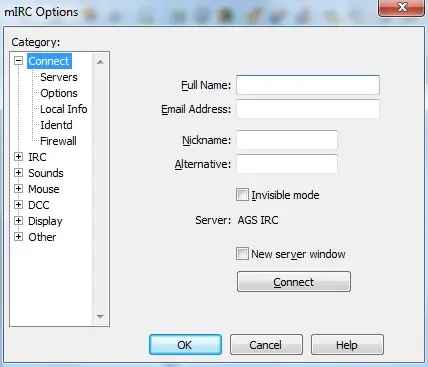Expand the IRC category
This screenshot has width=428, height=367.
pyautogui.click(x=18, y=157)
